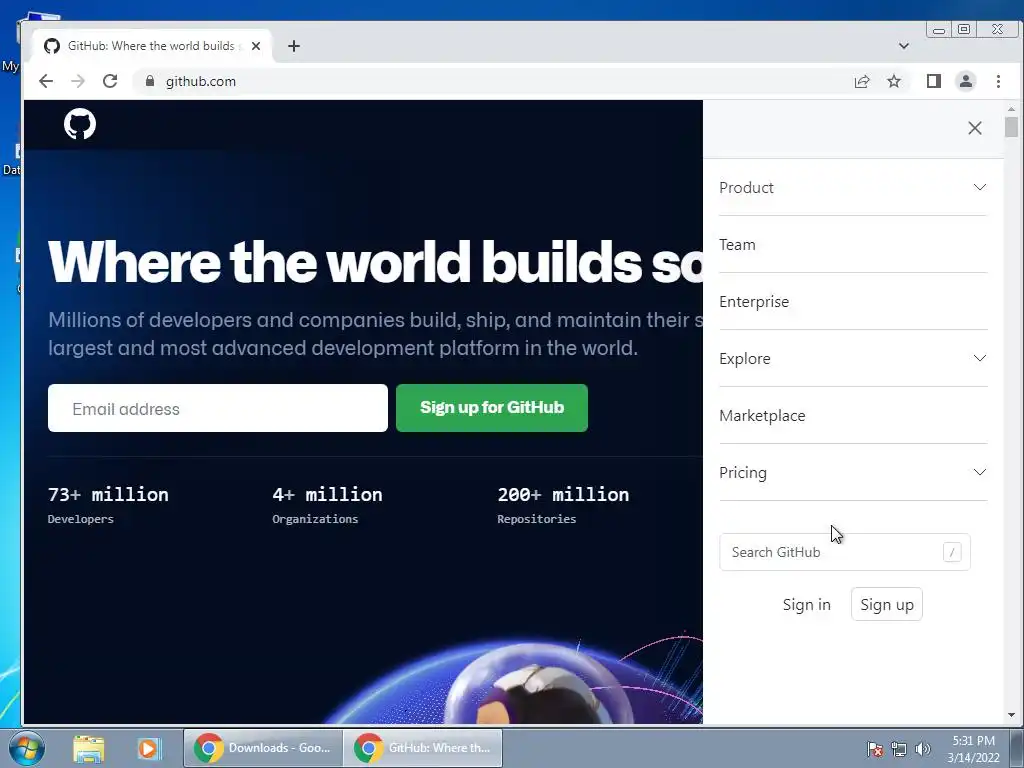
Task: Open Windows Media Player from taskbar
Action: point(149,748)
